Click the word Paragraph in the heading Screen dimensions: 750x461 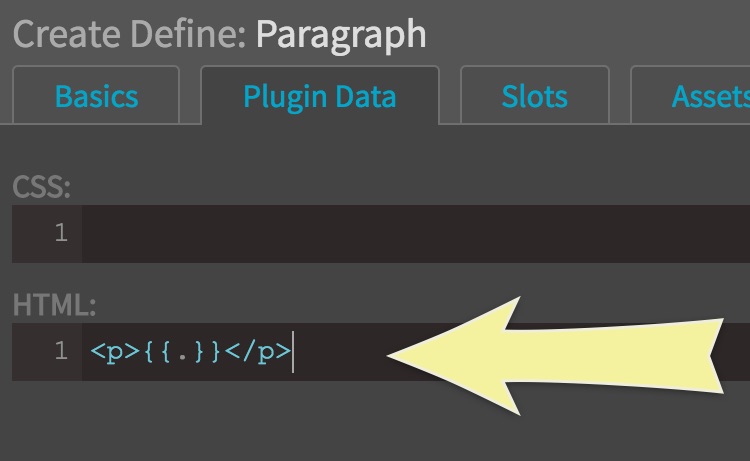coord(341,34)
